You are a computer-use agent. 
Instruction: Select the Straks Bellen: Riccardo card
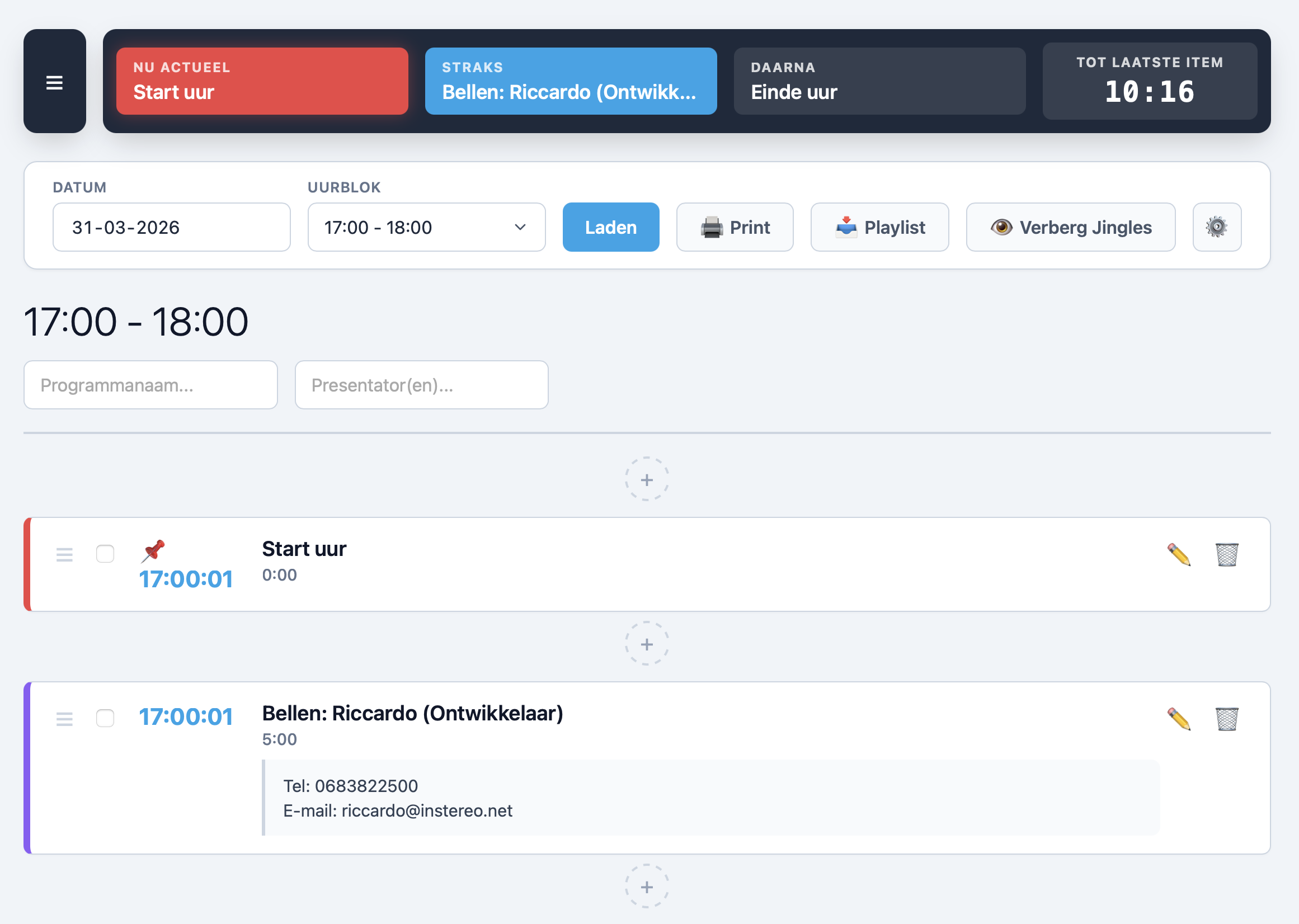pos(570,81)
